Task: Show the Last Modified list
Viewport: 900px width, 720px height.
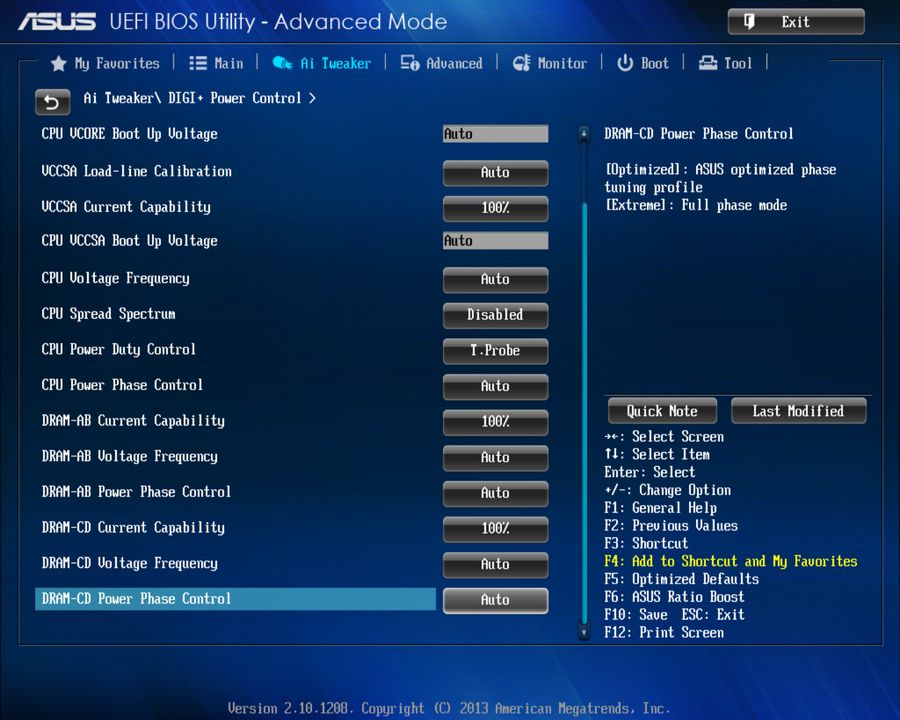Action: pos(798,410)
